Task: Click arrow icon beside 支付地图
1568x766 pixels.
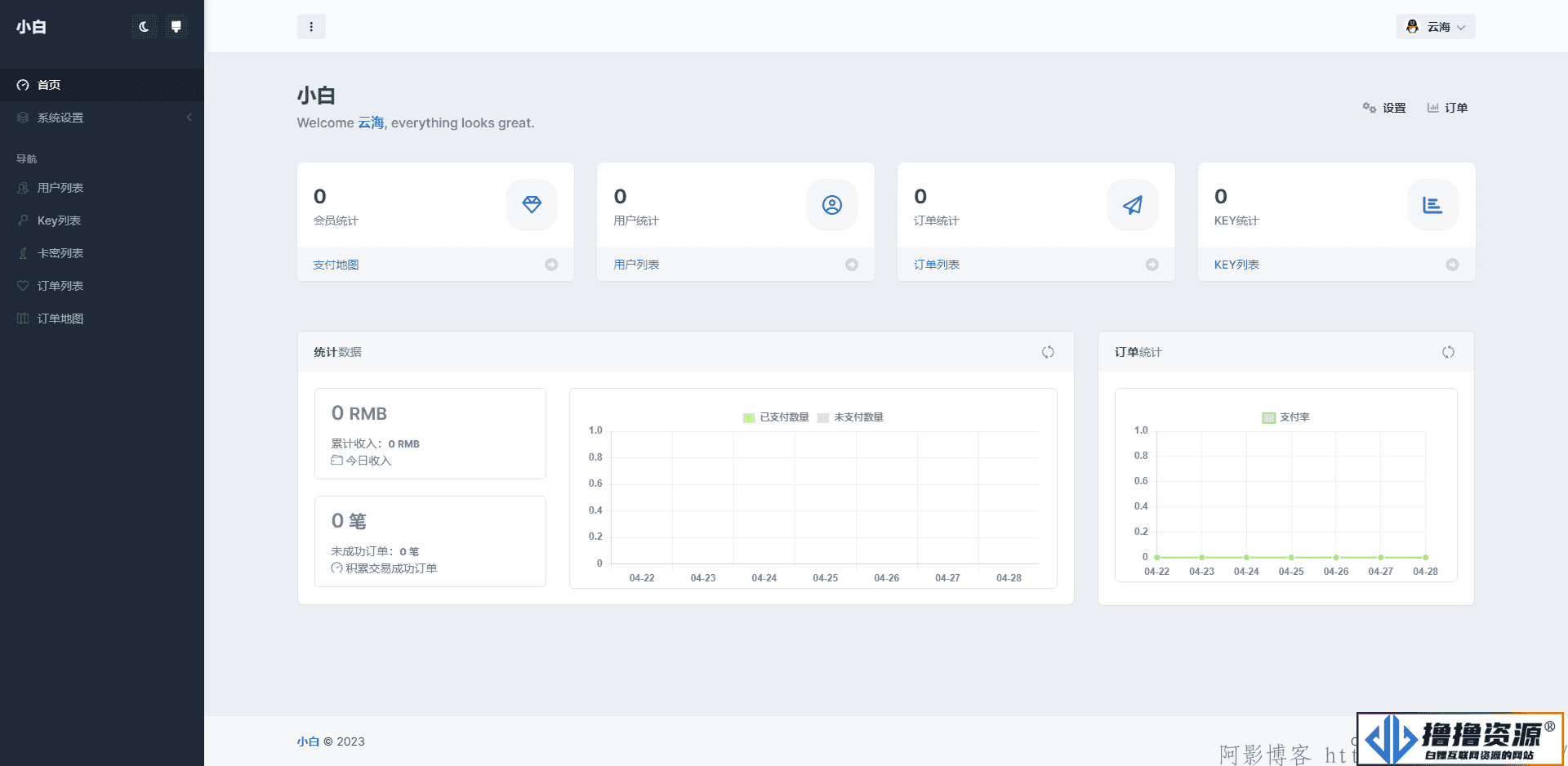Action: [x=551, y=265]
